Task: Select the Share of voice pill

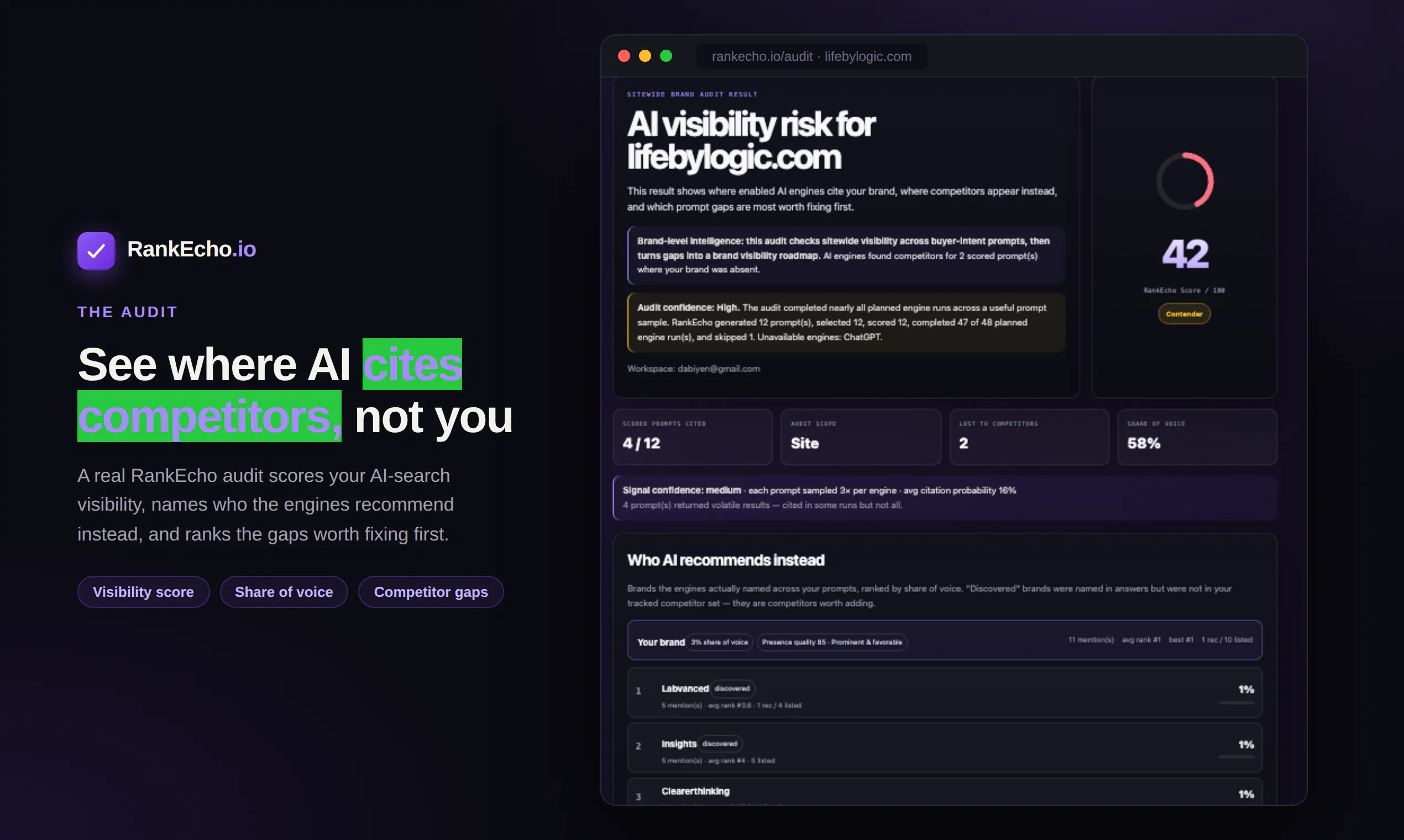Action: [x=284, y=591]
